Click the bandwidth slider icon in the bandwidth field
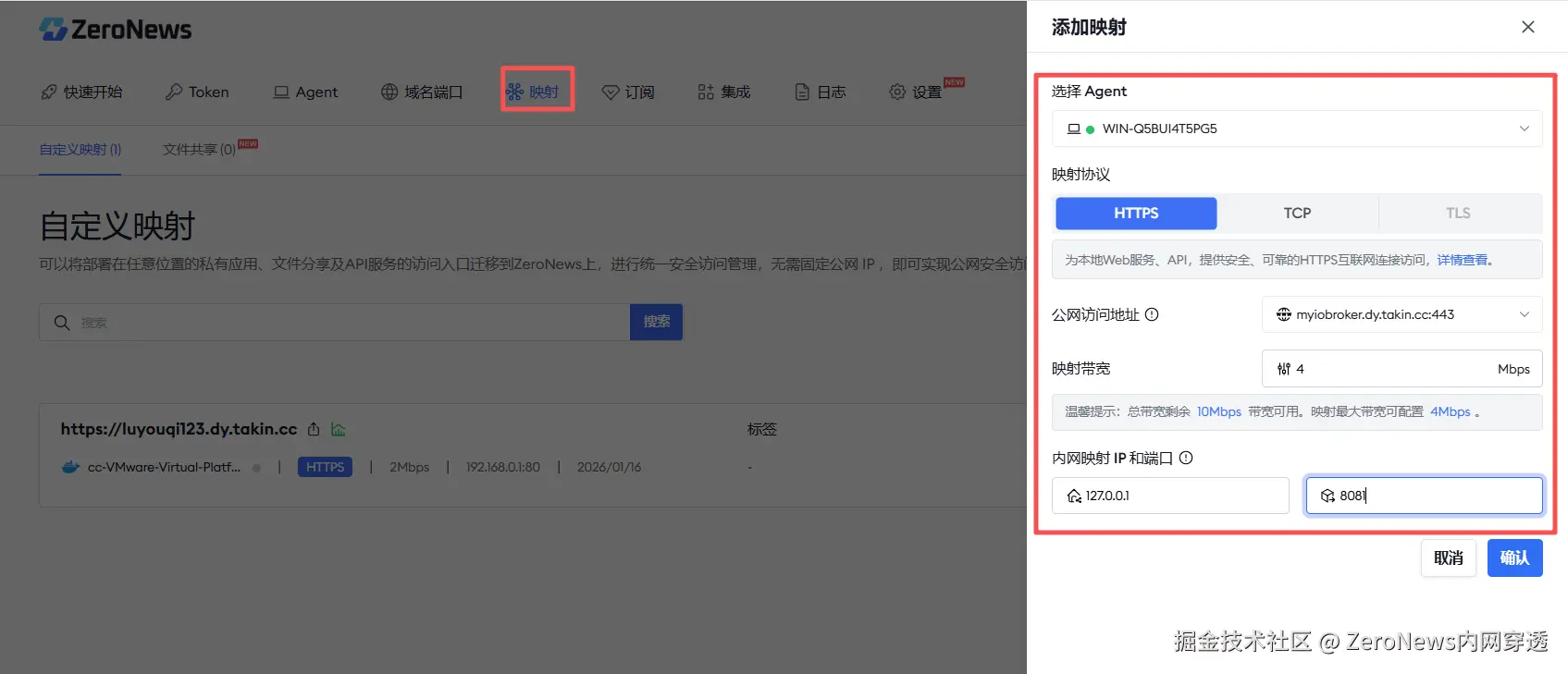The image size is (1568, 674). point(1284,369)
